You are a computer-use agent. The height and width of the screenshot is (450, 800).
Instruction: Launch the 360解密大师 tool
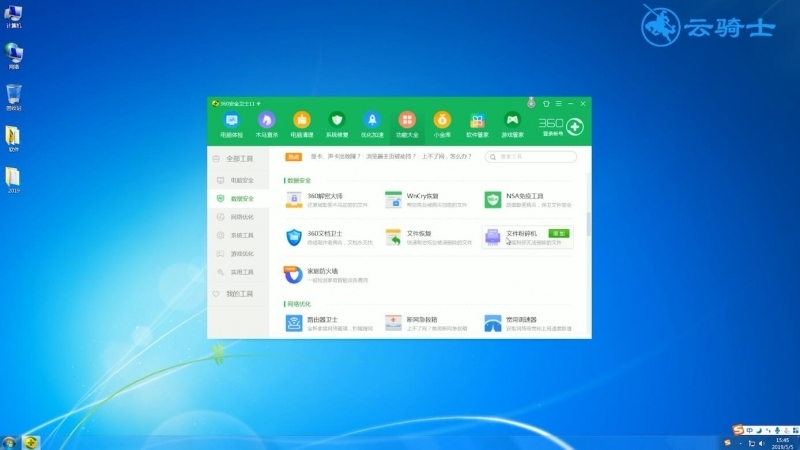(328, 199)
